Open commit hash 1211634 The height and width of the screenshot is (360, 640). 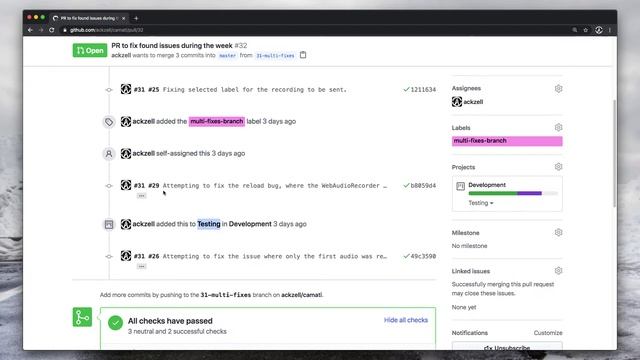423,89
